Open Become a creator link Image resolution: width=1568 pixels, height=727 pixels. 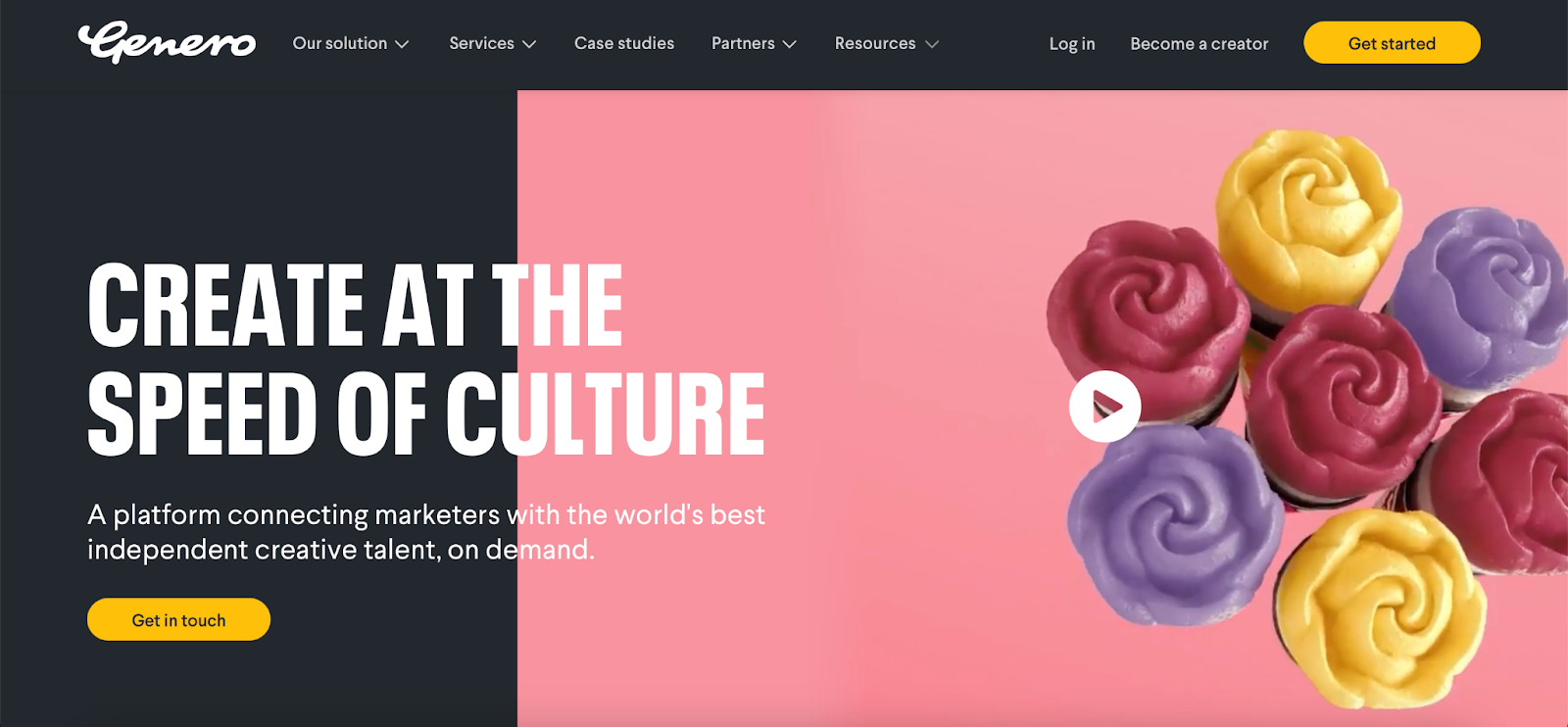(1200, 44)
